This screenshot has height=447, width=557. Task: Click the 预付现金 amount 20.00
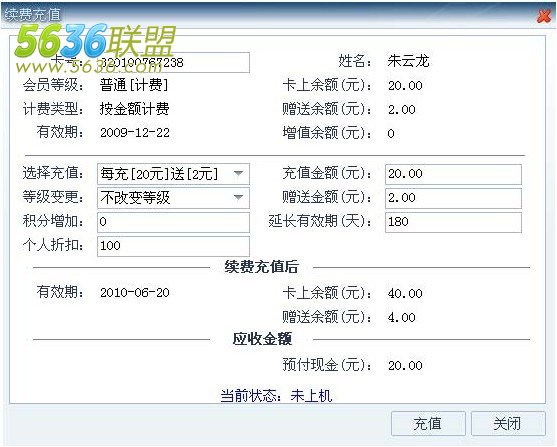click(405, 365)
